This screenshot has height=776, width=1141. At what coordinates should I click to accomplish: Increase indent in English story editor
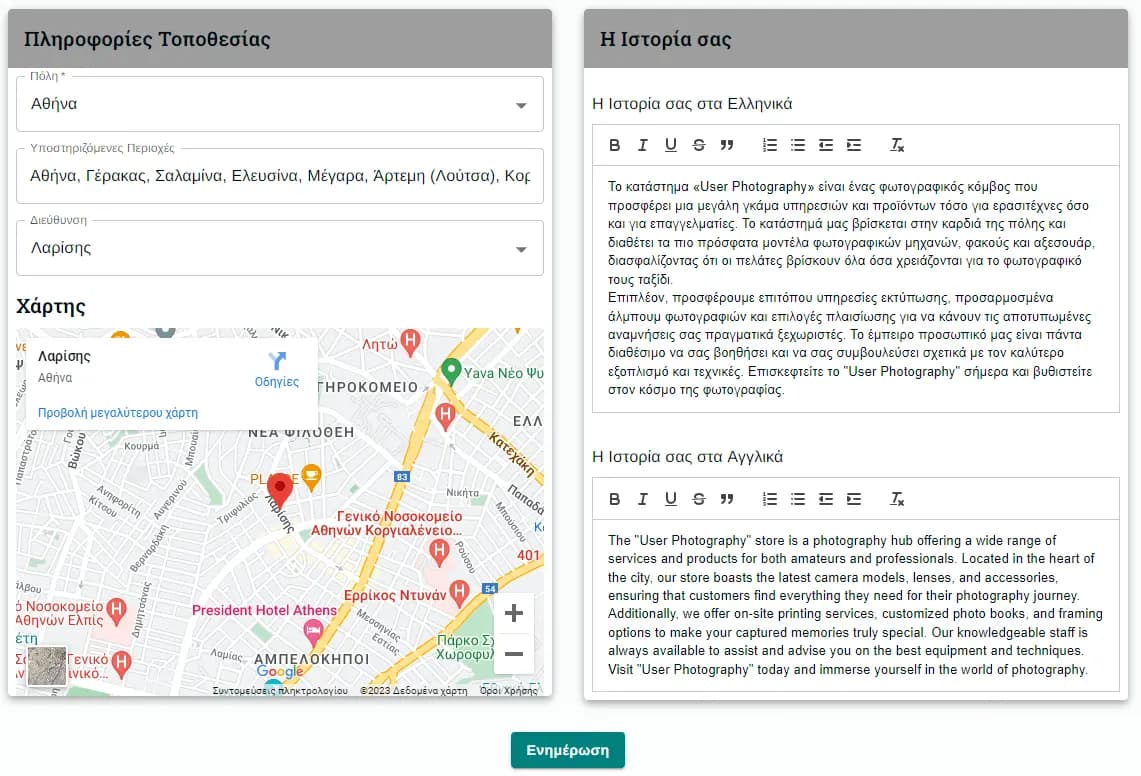click(854, 499)
